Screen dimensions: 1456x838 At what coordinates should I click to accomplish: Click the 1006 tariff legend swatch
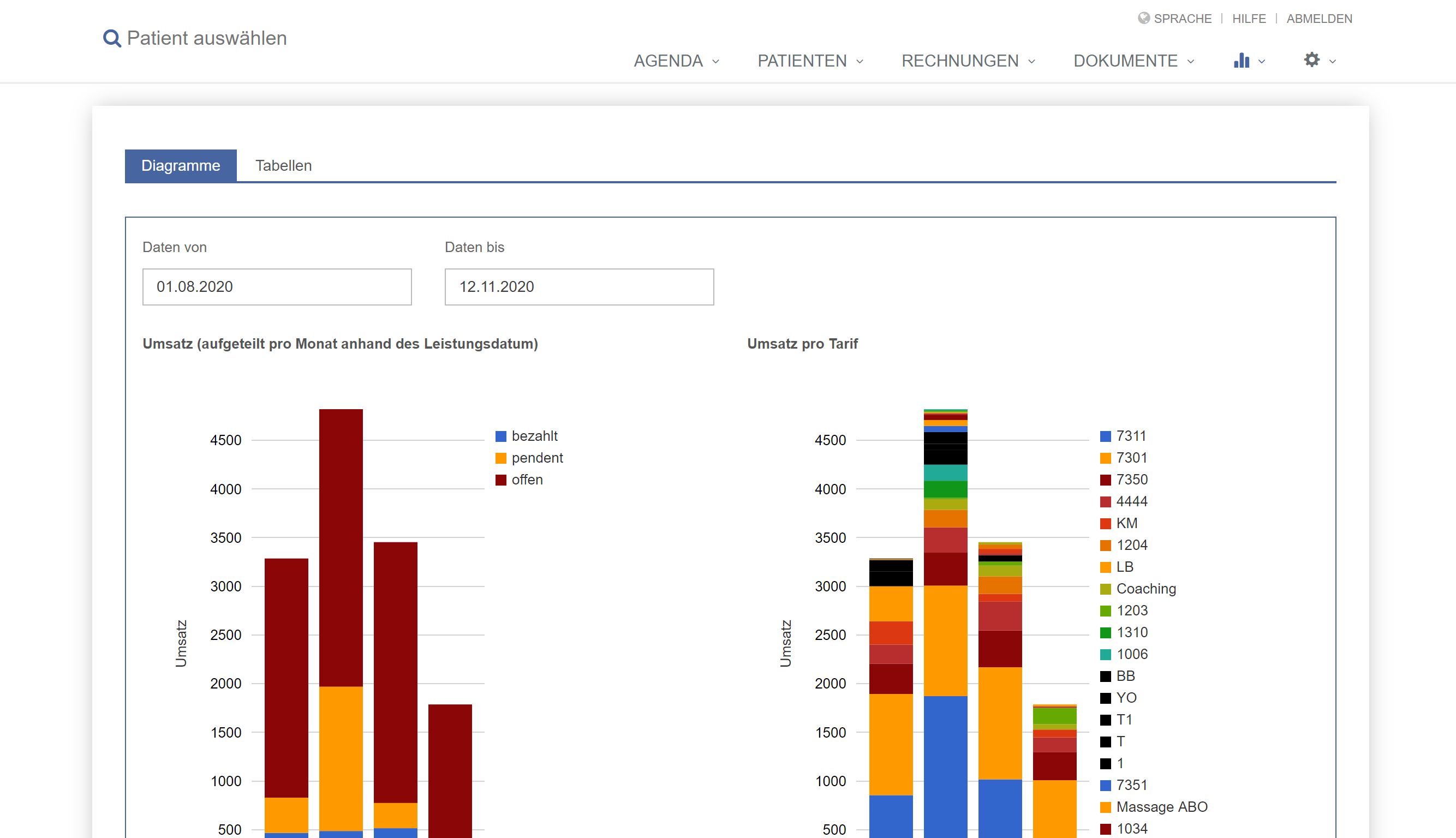click(1106, 654)
